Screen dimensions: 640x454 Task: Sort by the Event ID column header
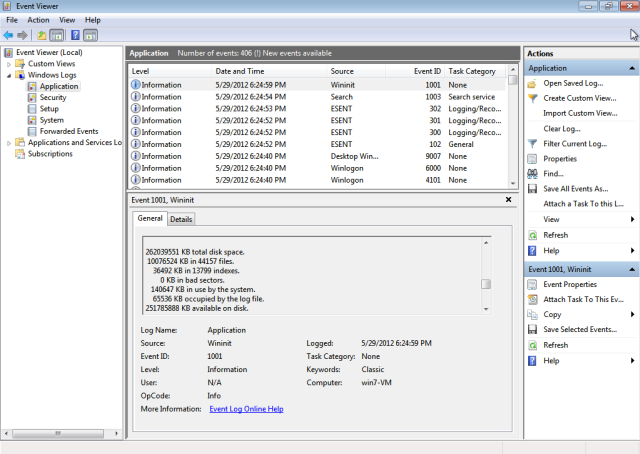415,71
